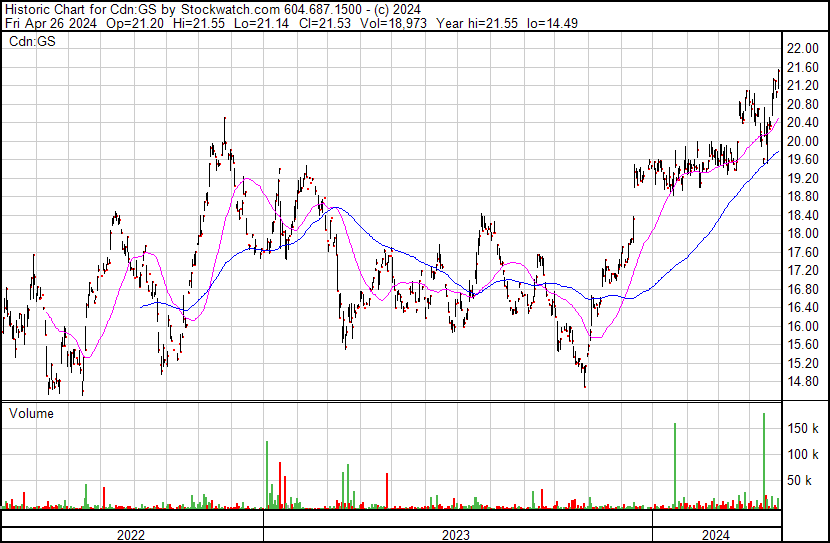830x543 pixels.
Task: Click the Volume panel label
Action: [31, 413]
